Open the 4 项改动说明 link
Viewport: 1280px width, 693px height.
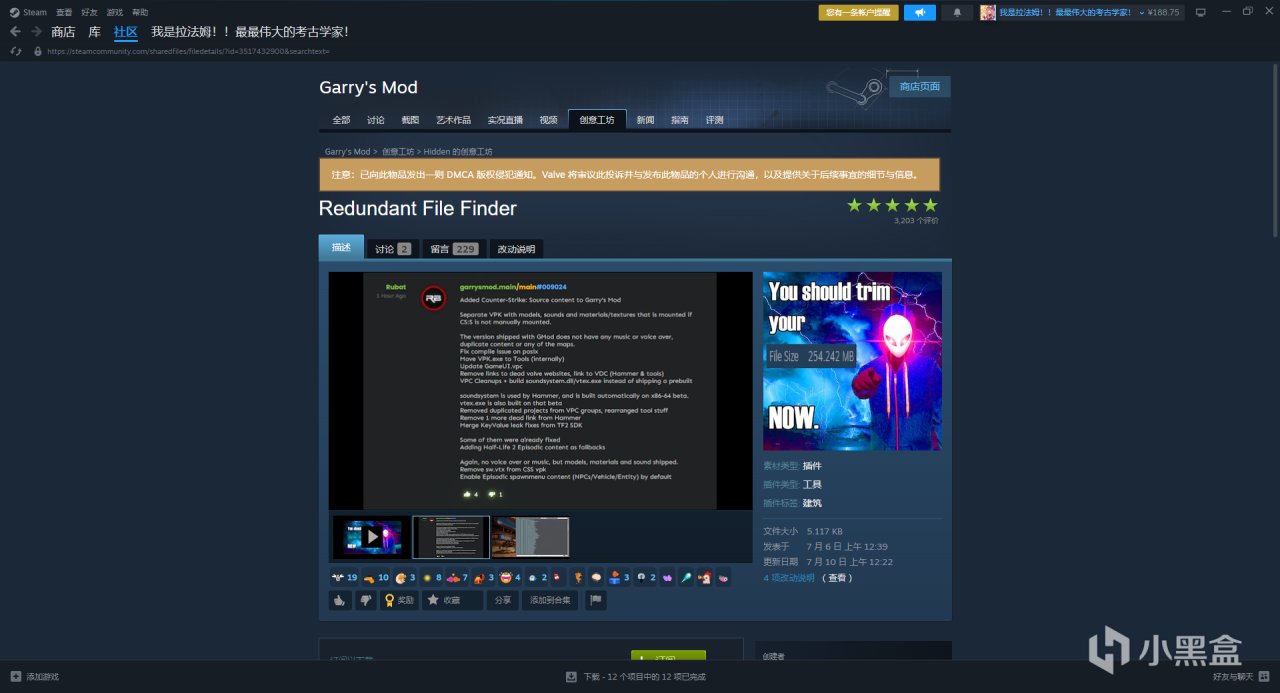(789, 578)
